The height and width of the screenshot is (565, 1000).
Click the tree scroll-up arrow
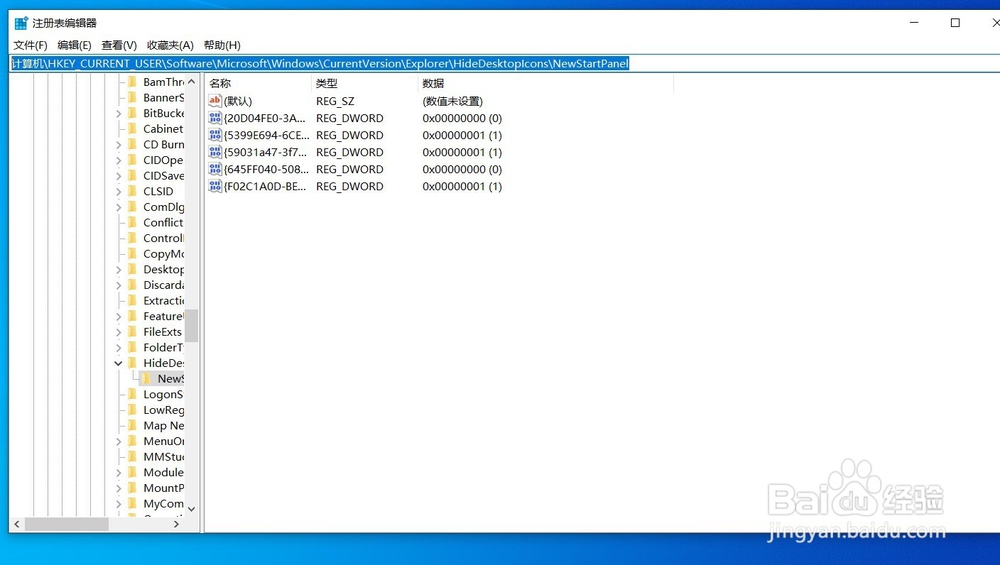point(191,82)
